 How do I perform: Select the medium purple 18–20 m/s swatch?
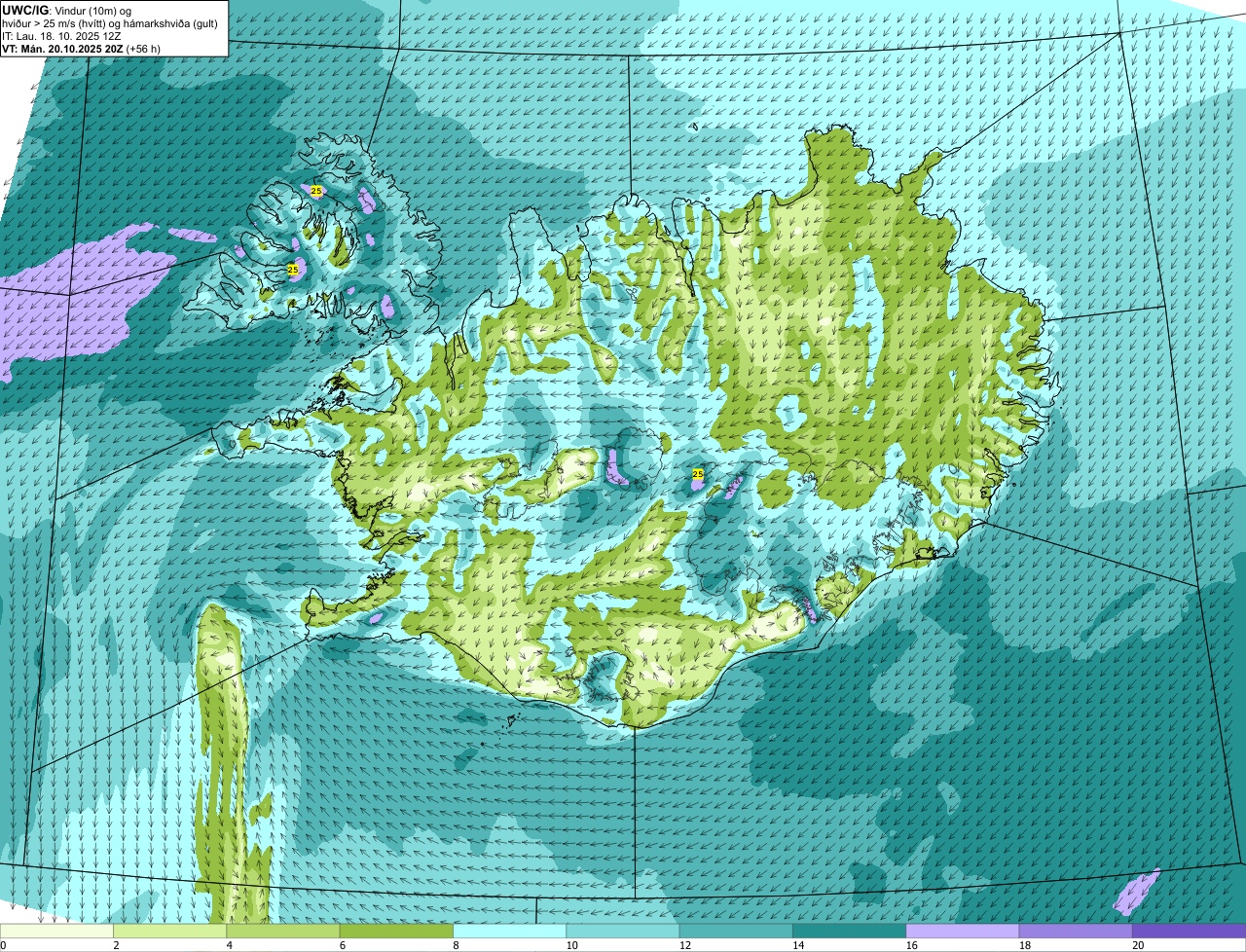pos(1076,931)
